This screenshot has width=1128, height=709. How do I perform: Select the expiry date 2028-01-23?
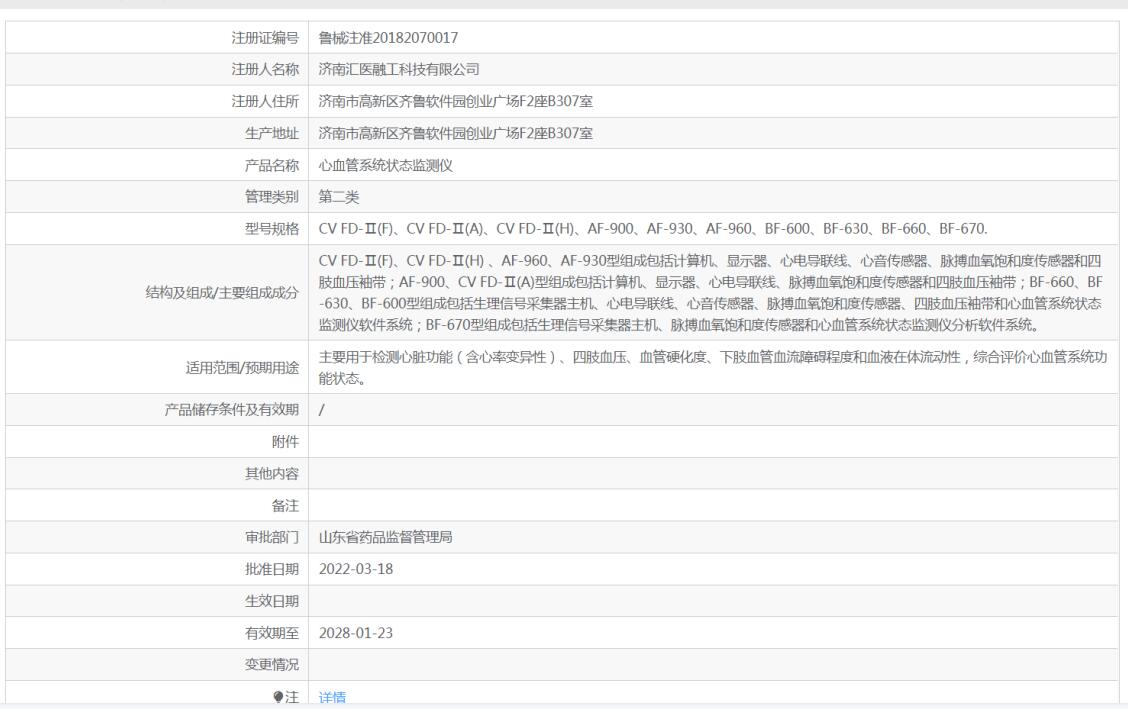[x=356, y=633]
